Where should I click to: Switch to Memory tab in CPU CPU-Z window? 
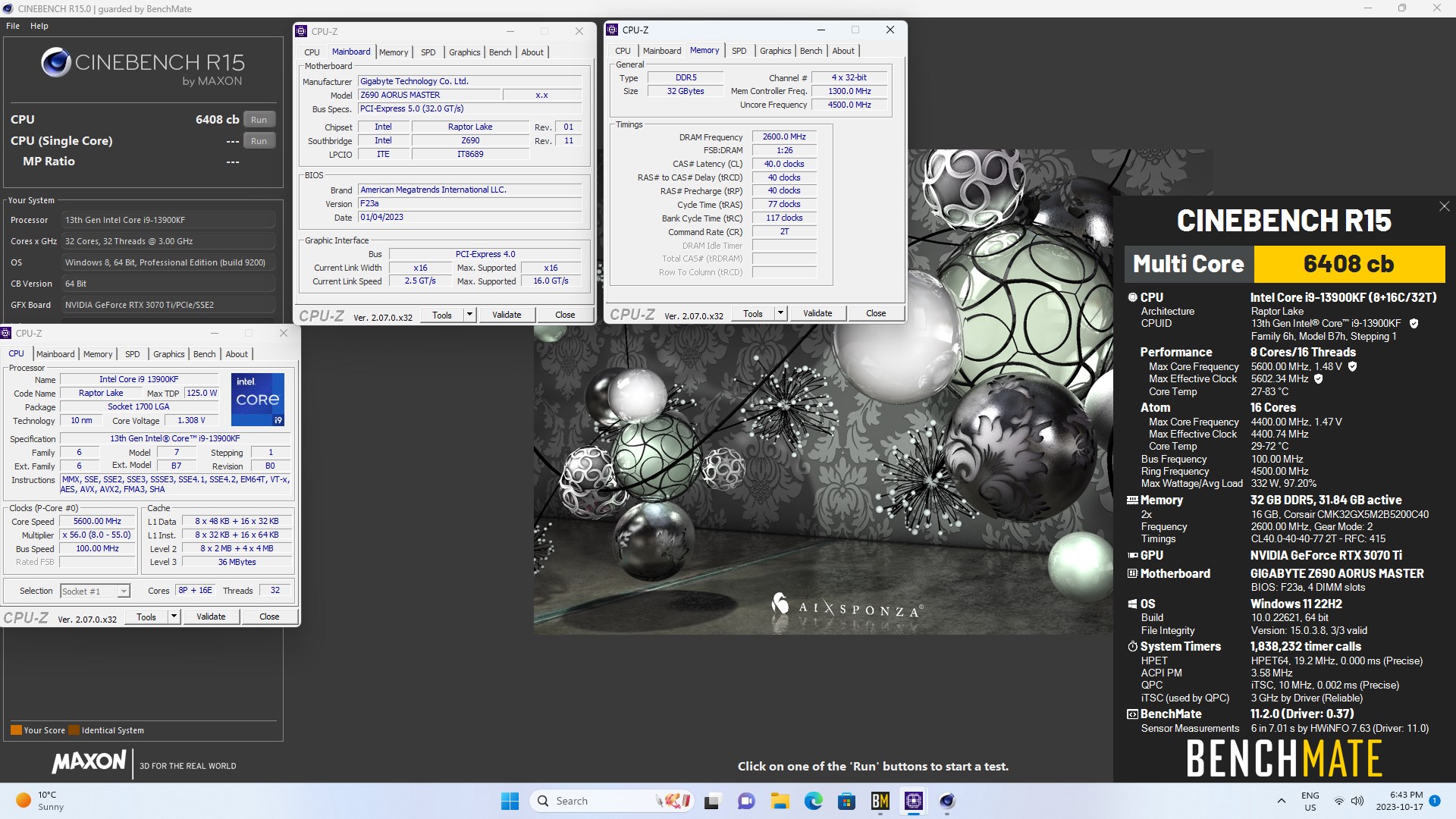(x=98, y=354)
